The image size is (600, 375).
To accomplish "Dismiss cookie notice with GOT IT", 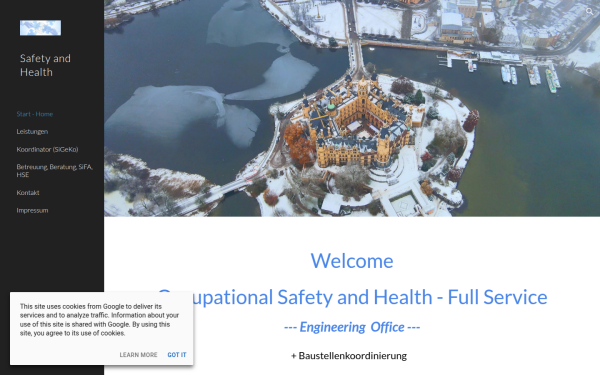I will coord(177,355).
